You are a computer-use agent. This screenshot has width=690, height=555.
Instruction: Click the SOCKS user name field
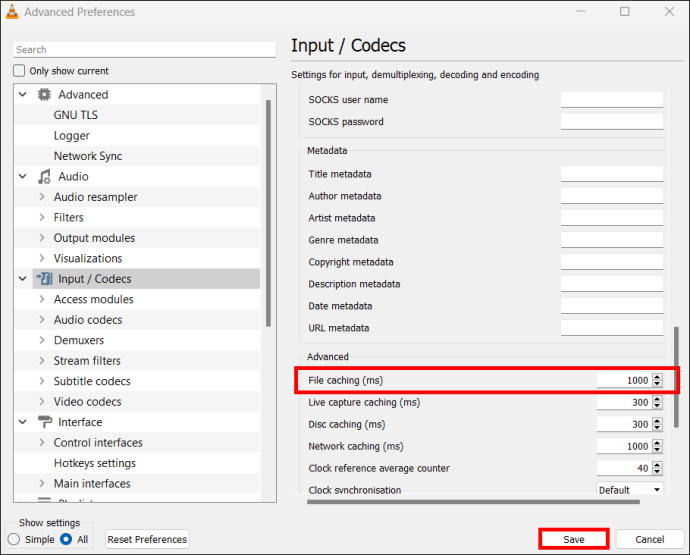612,99
